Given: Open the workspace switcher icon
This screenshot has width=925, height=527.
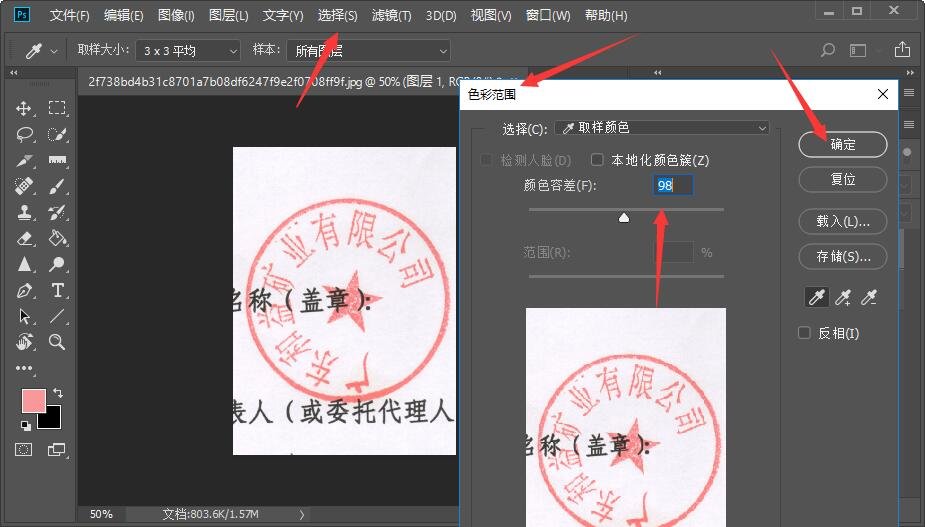Looking at the screenshot, I should 858,51.
